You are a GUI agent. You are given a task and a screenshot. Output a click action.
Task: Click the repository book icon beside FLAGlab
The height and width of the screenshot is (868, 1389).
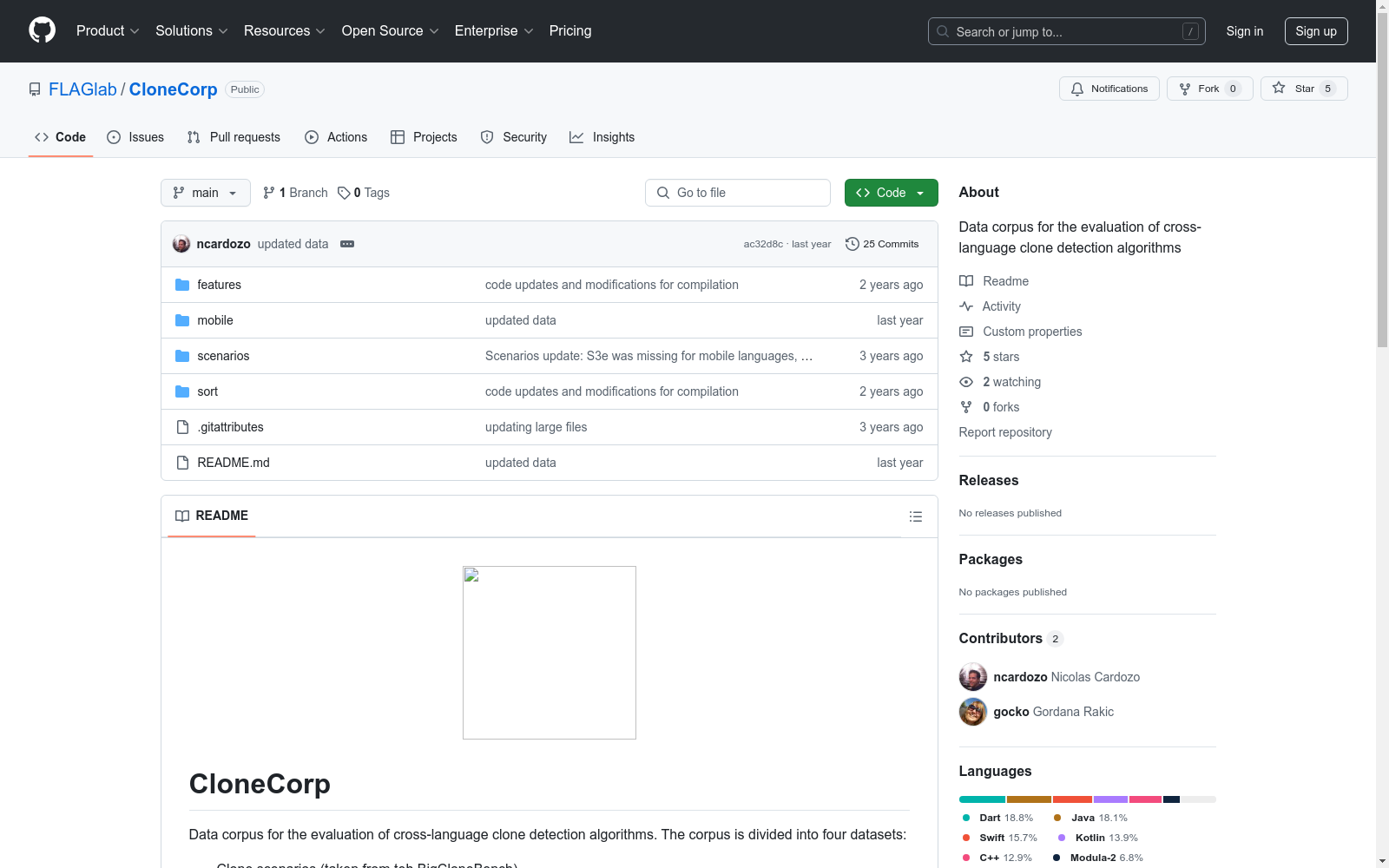point(35,89)
